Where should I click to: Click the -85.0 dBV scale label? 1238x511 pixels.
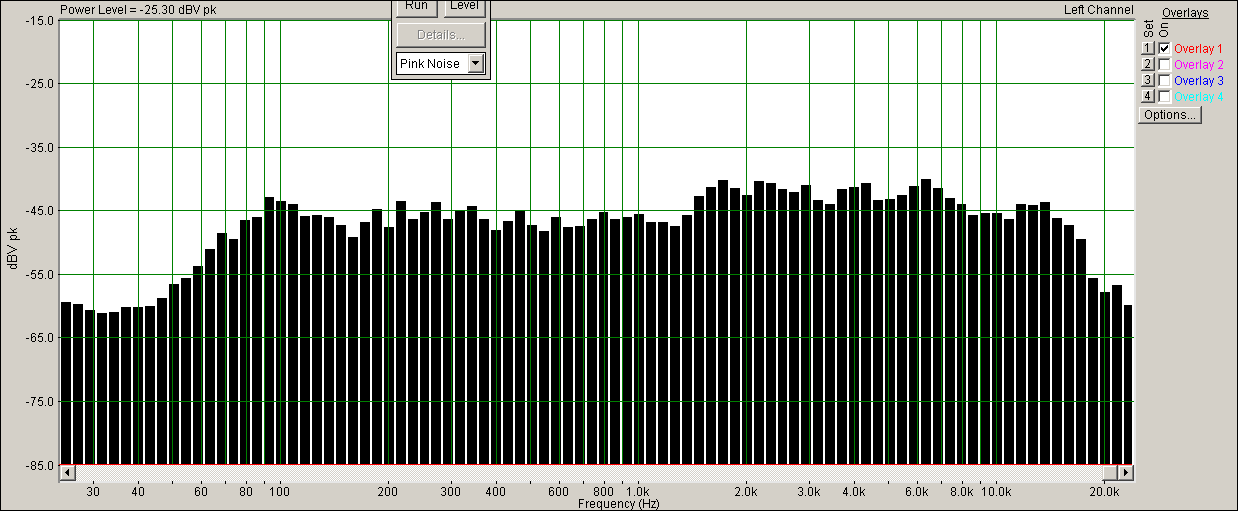tap(41, 465)
